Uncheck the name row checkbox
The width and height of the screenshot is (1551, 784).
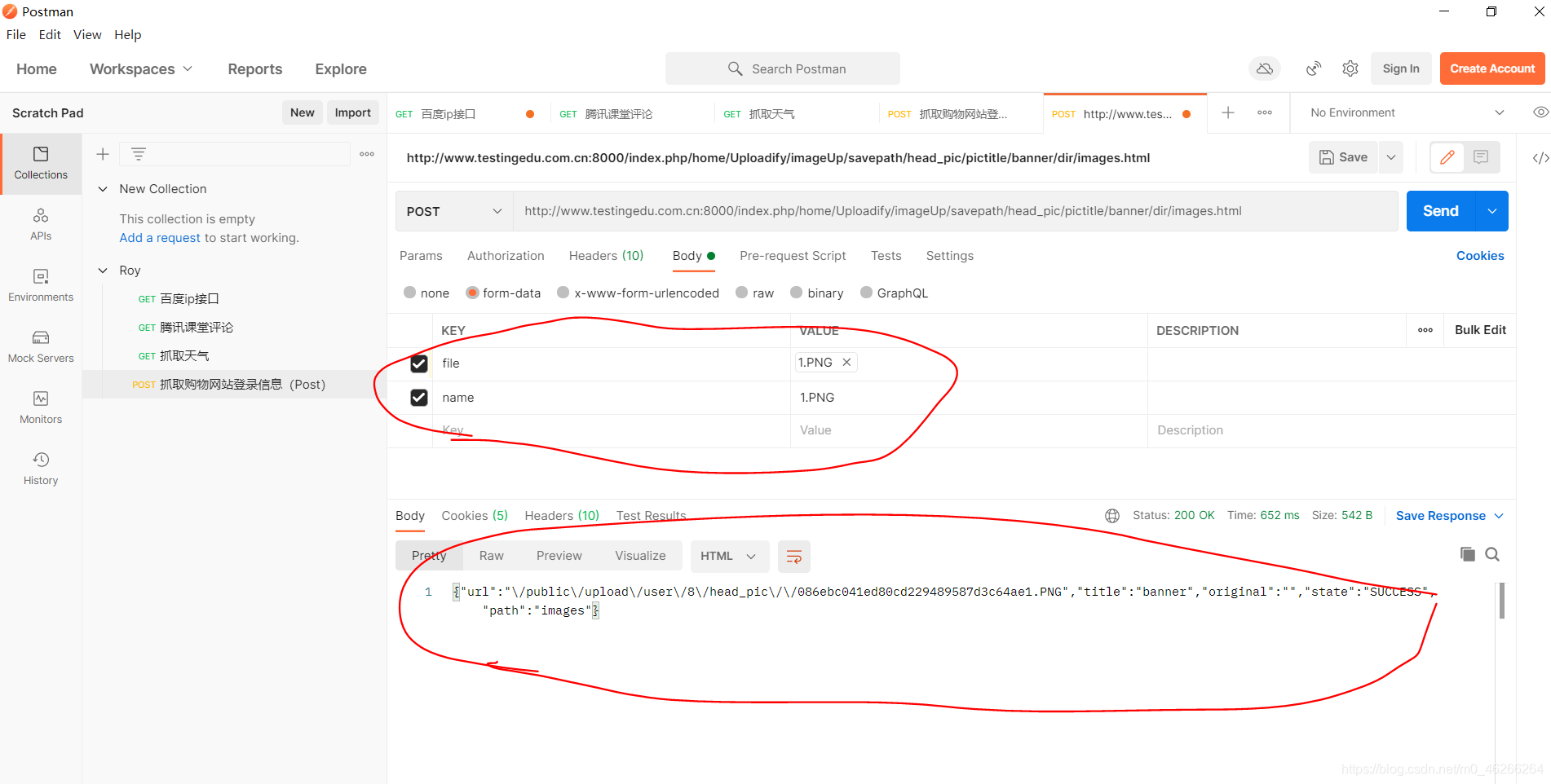[419, 398]
